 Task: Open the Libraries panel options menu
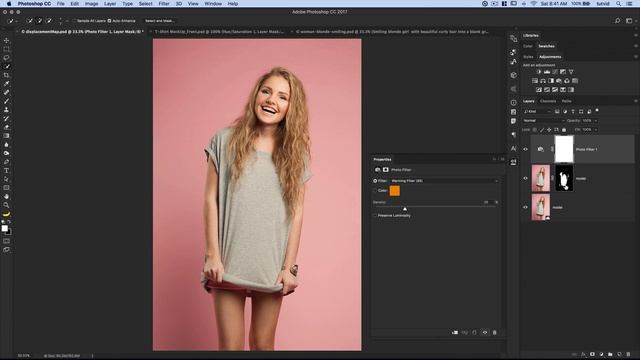coord(635,36)
